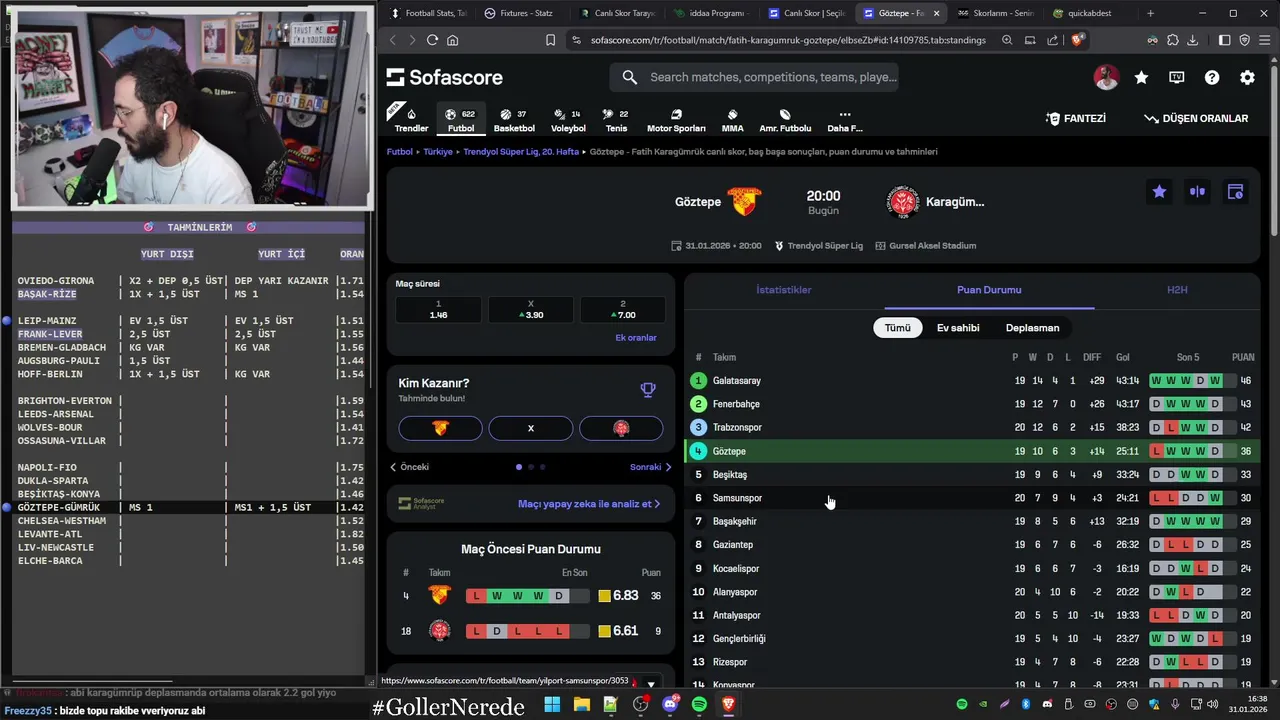Open the user profile avatar

[x=1106, y=77]
